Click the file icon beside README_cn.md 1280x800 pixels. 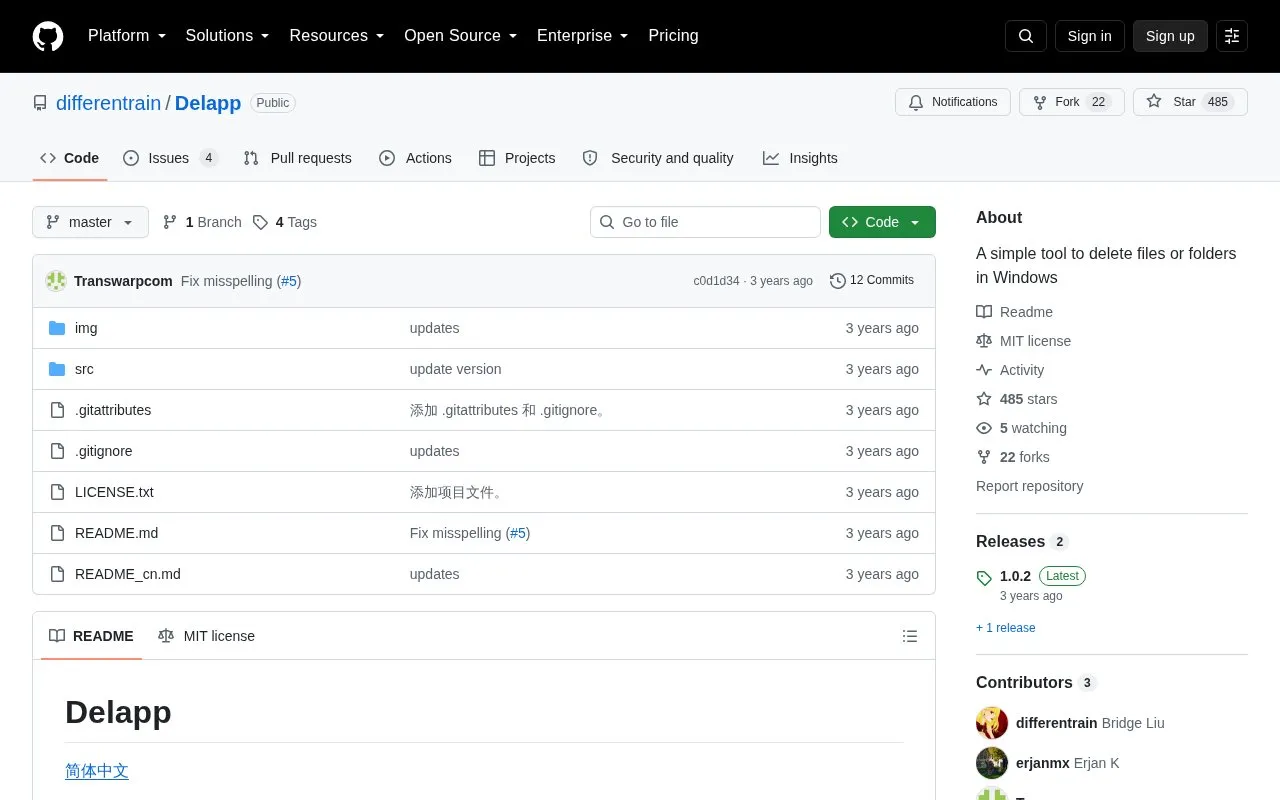pyautogui.click(x=57, y=574)
